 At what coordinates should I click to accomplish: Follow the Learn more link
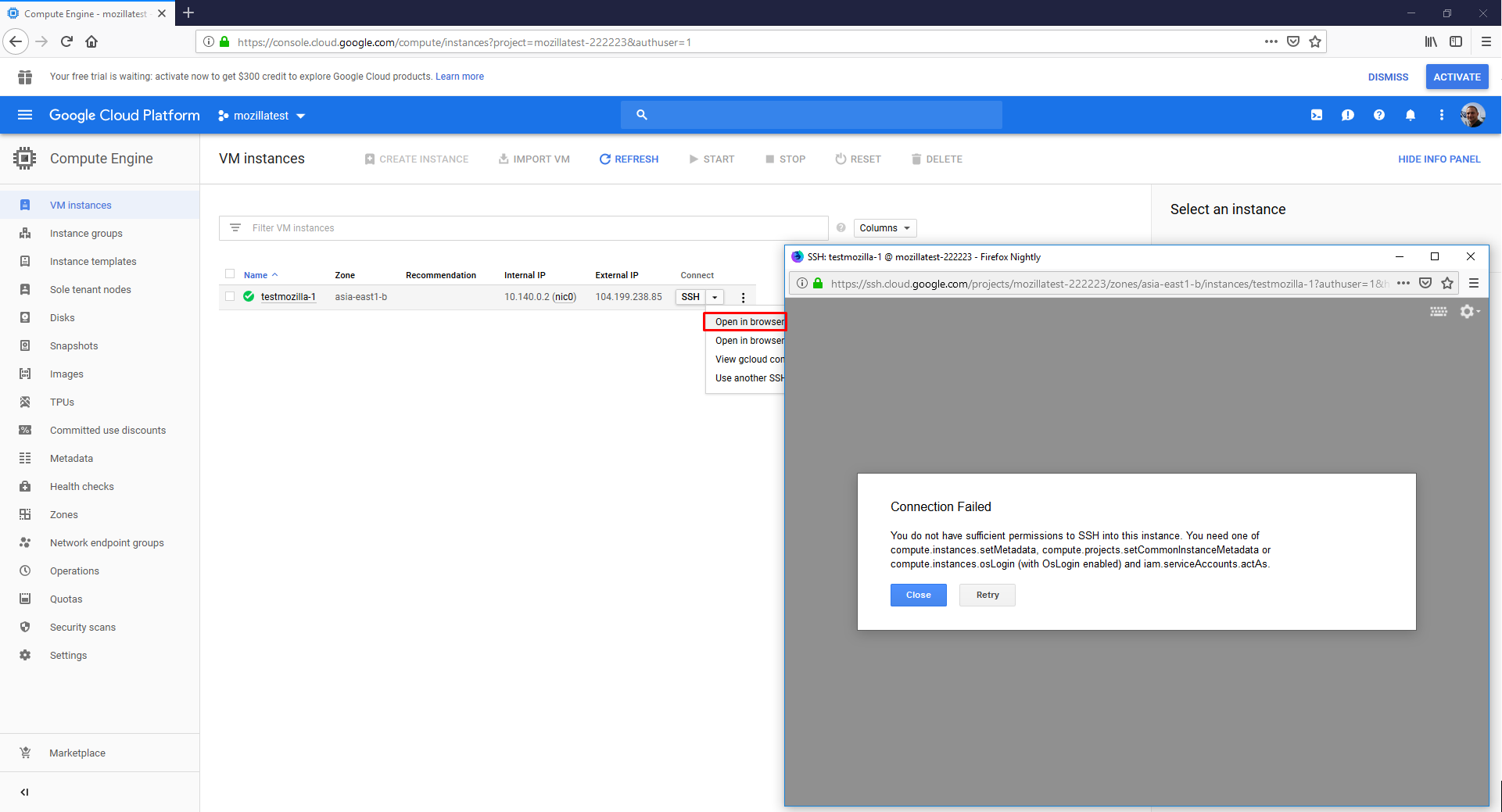tap(460, 77)
